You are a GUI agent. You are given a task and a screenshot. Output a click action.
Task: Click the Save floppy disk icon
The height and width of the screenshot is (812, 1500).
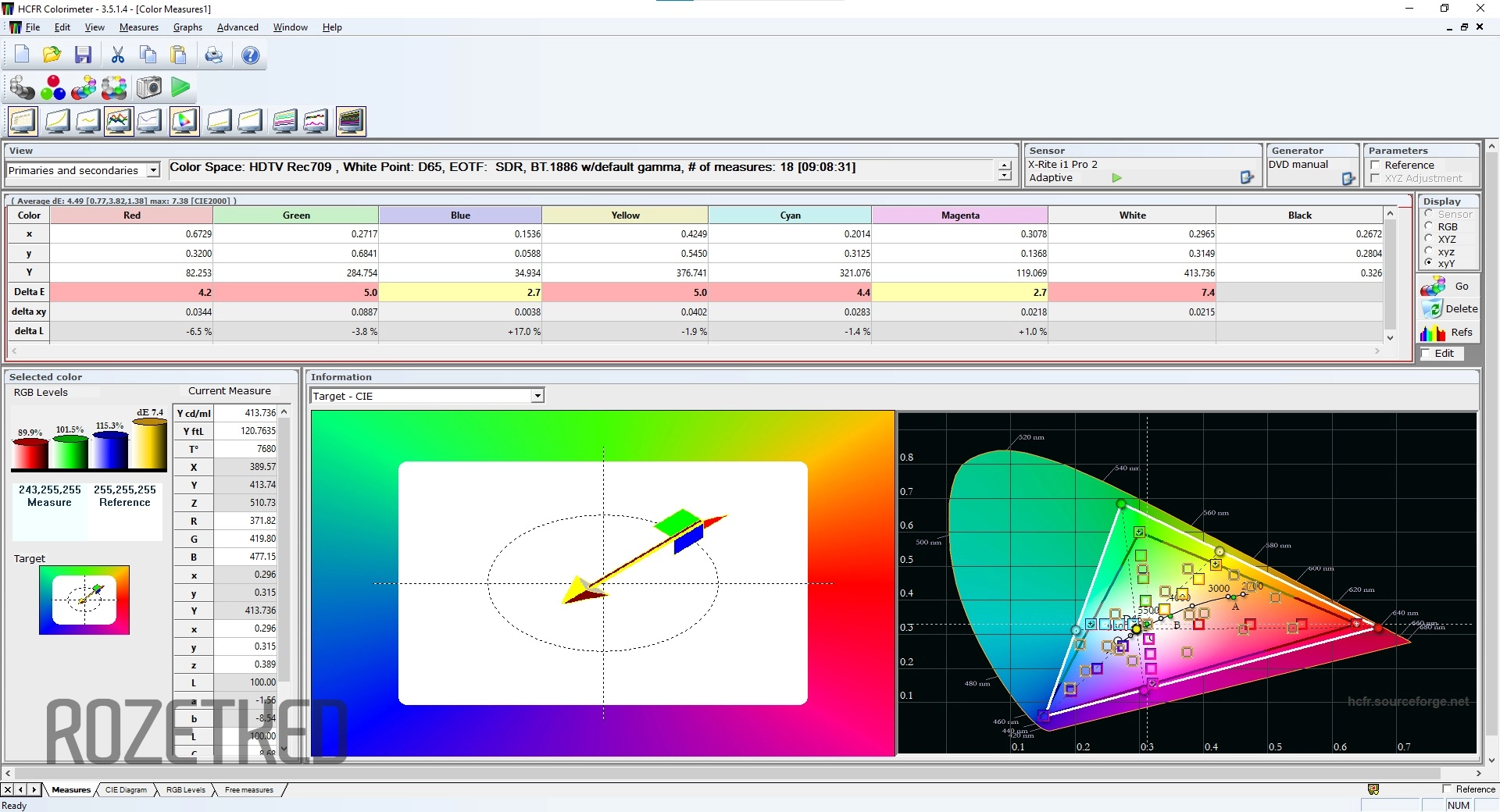click(x=84, y=55)
